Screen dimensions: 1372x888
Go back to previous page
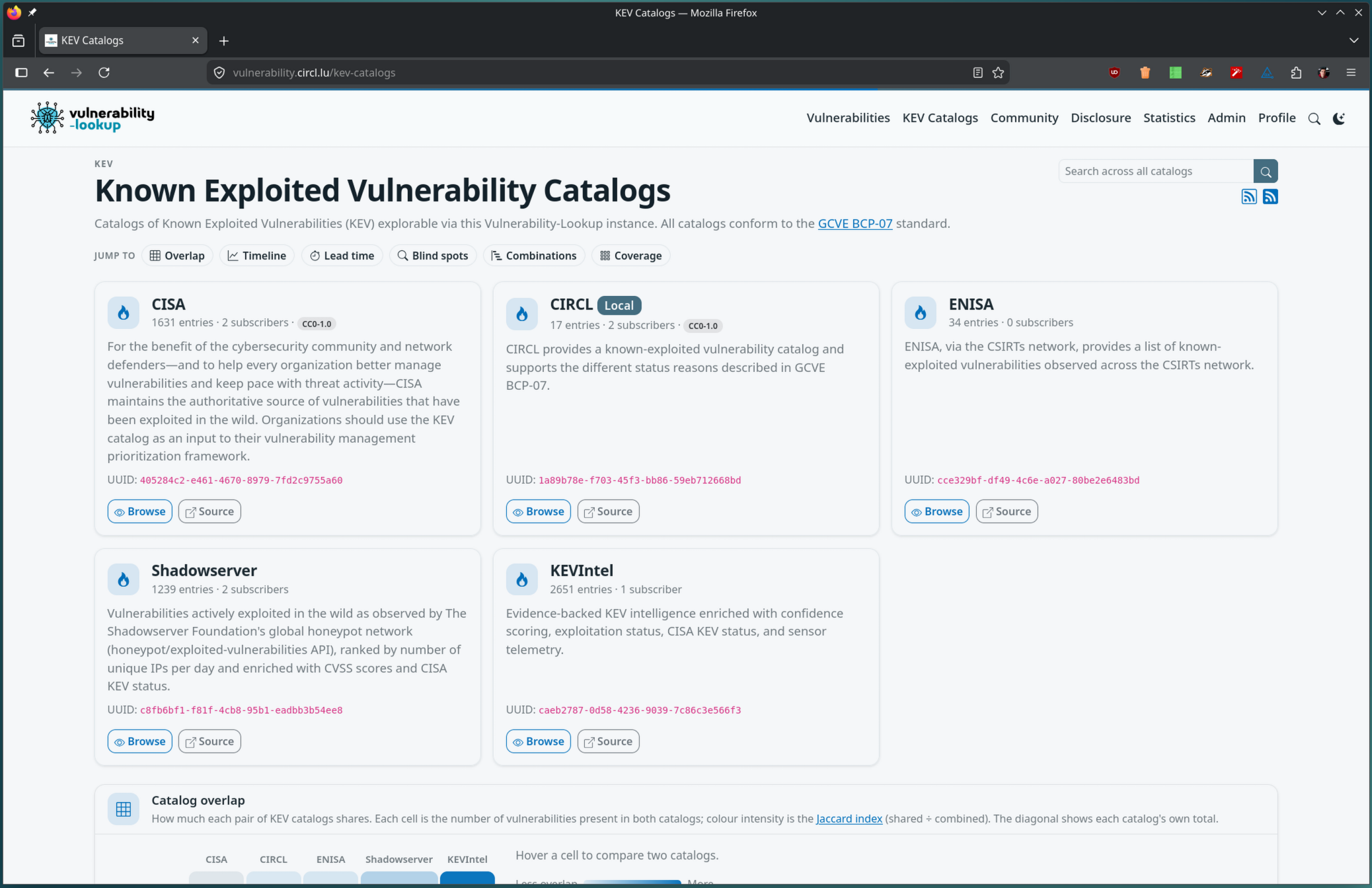(x=48, y=73)
